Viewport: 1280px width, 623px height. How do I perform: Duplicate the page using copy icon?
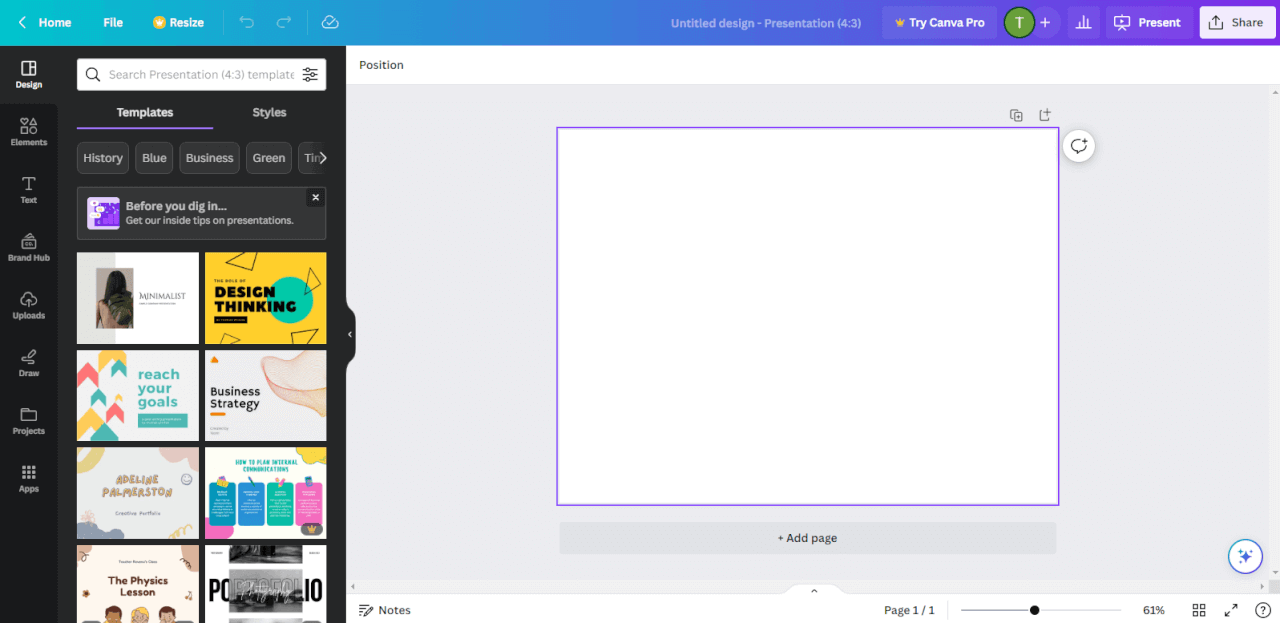point(1016,115)
